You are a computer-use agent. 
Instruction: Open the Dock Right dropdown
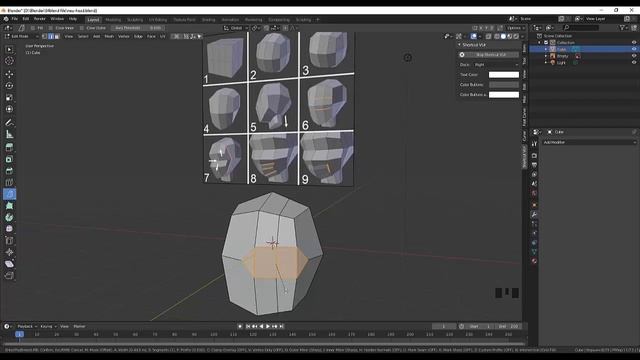point(496,64)
